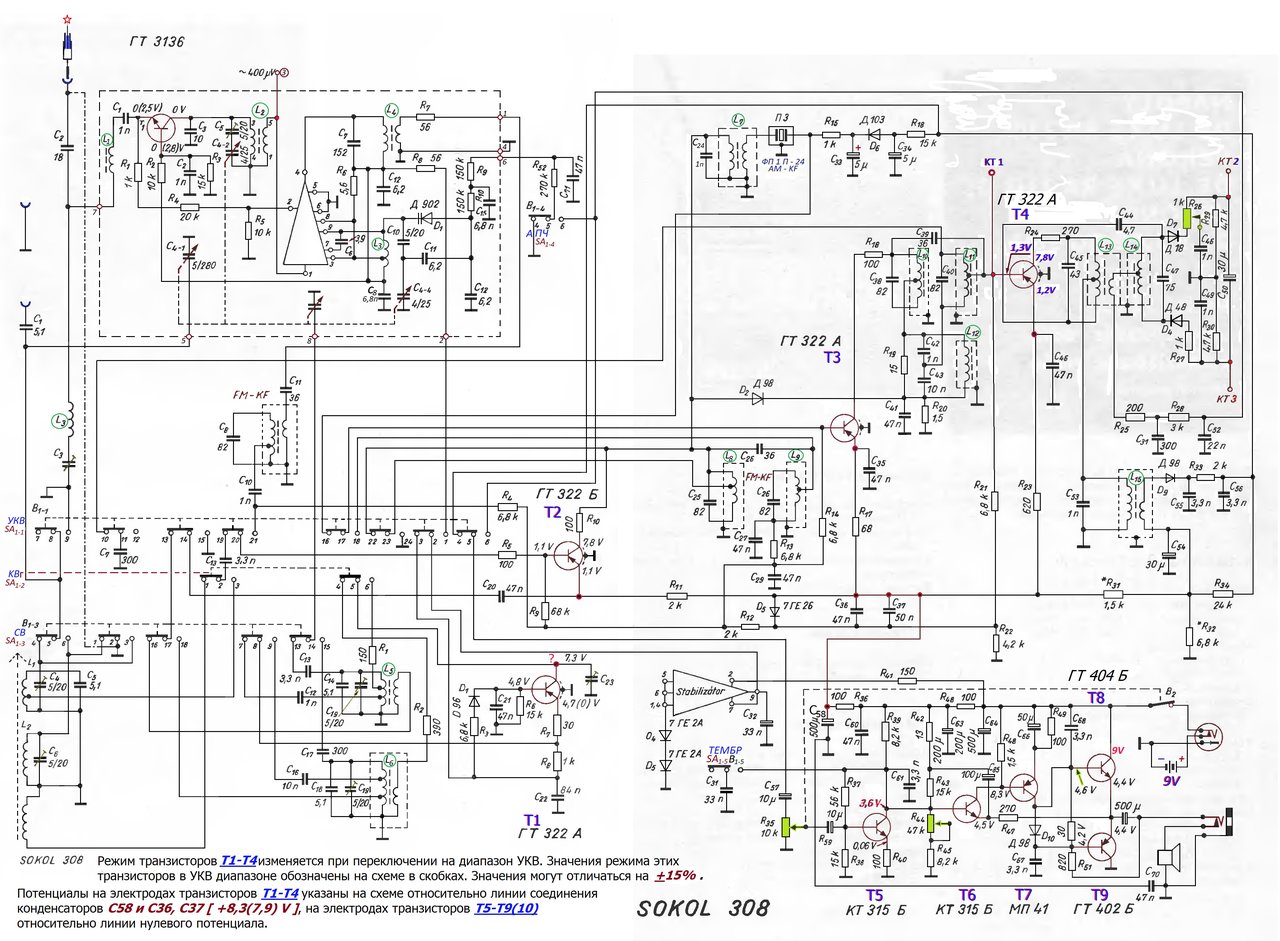This screenshot has width=1280, height=941.
Task: Click the red star antenna symbol
Action: (67, 19)
